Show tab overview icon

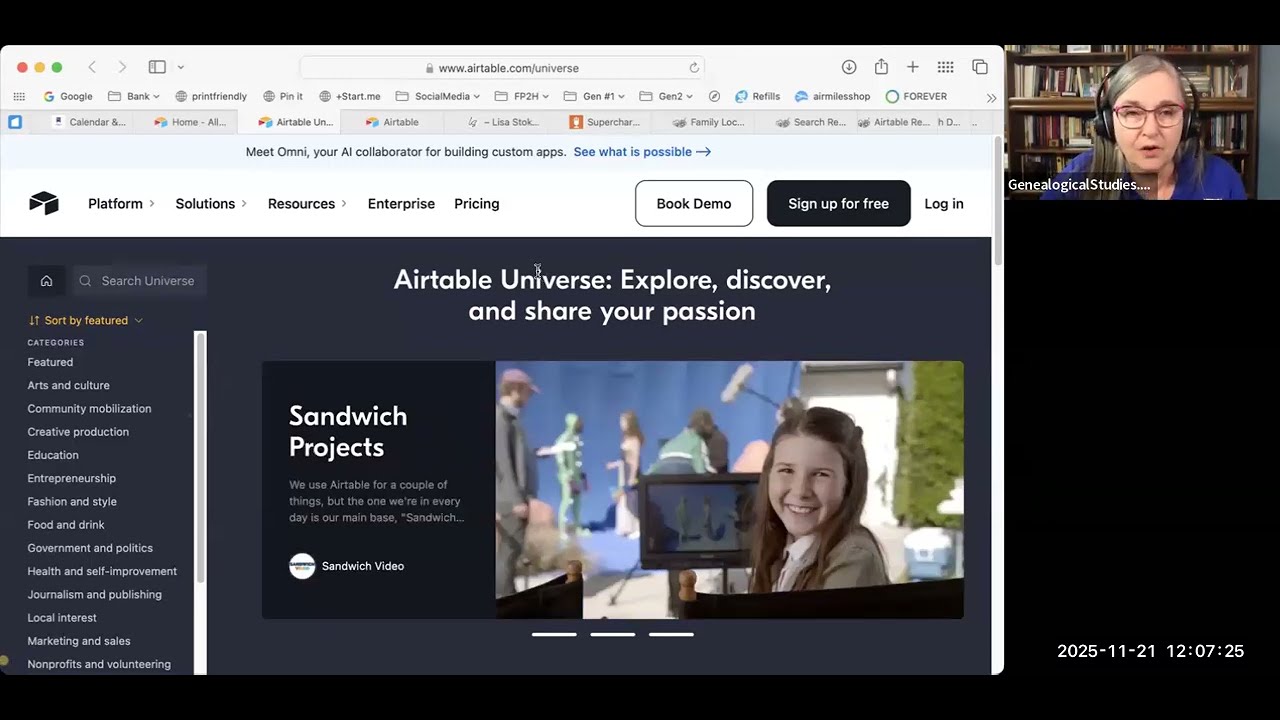[x=980, y=67]
